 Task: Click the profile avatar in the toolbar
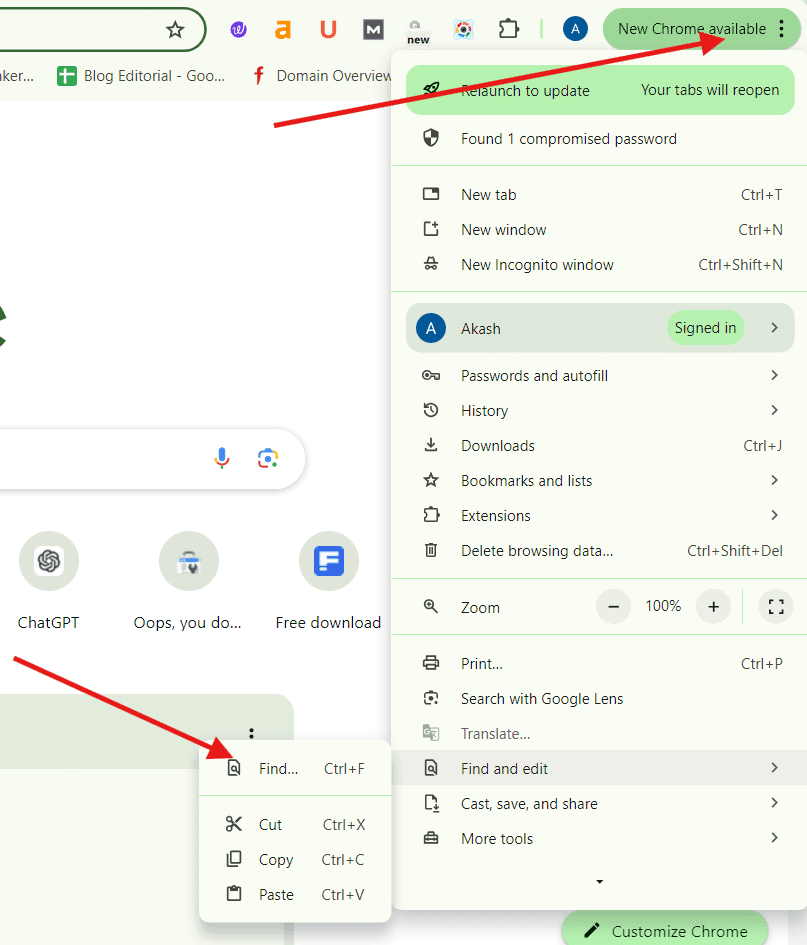pyautogui.click(x=575, y=29)
